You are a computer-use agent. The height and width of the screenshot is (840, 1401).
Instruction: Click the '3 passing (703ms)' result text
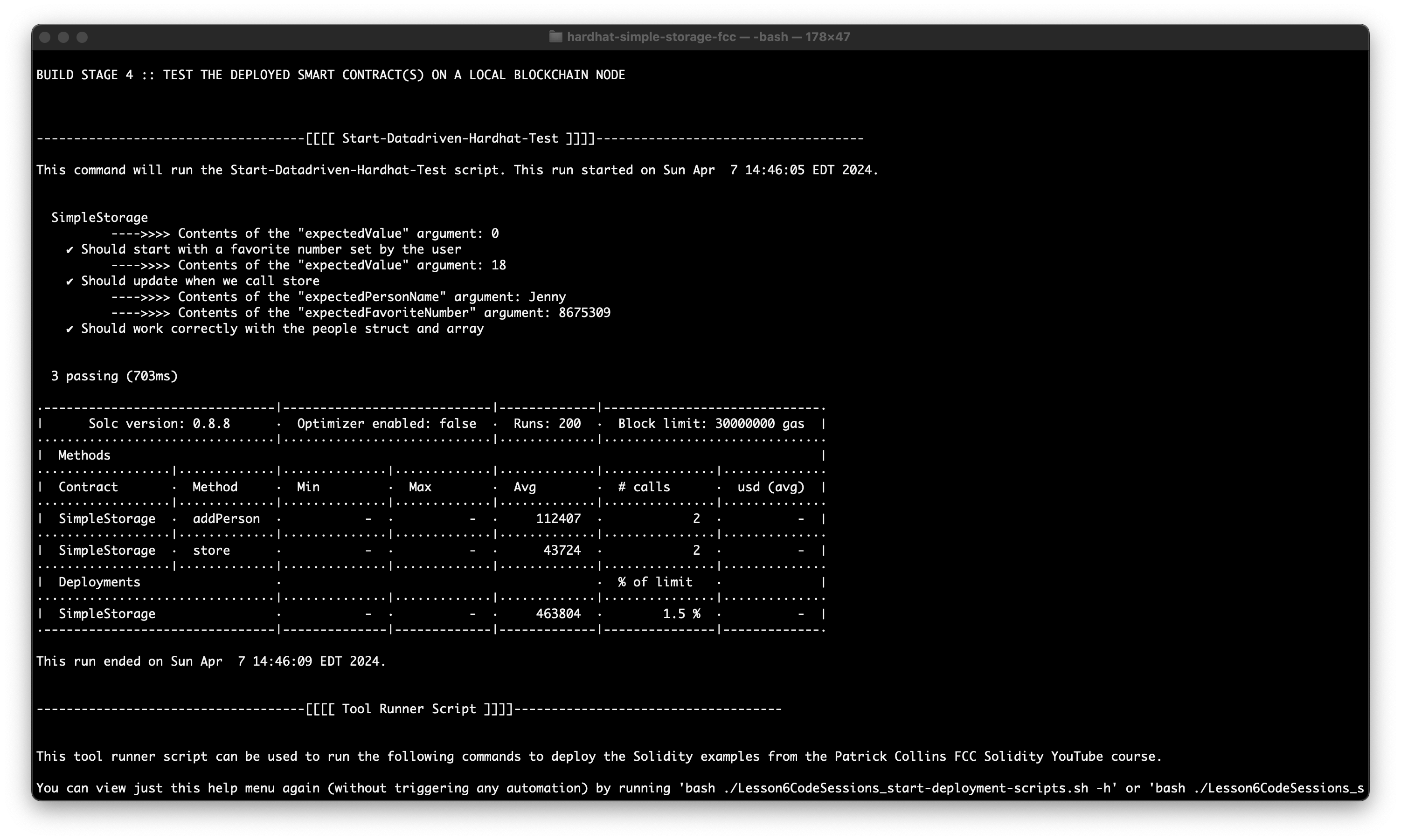coord(114,377)
